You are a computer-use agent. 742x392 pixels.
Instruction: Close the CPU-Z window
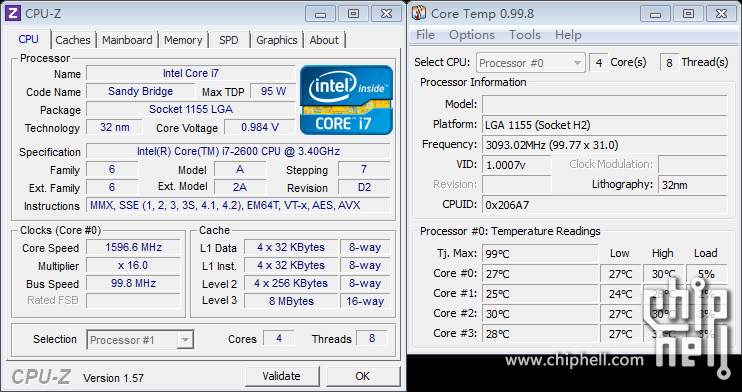pyautogui.click(x=387, y=14)
